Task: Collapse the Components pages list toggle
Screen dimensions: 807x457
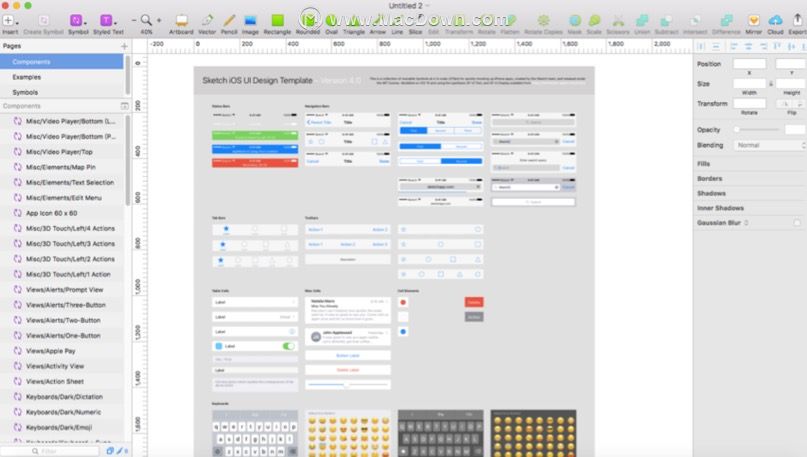Action: pos(125,106)
